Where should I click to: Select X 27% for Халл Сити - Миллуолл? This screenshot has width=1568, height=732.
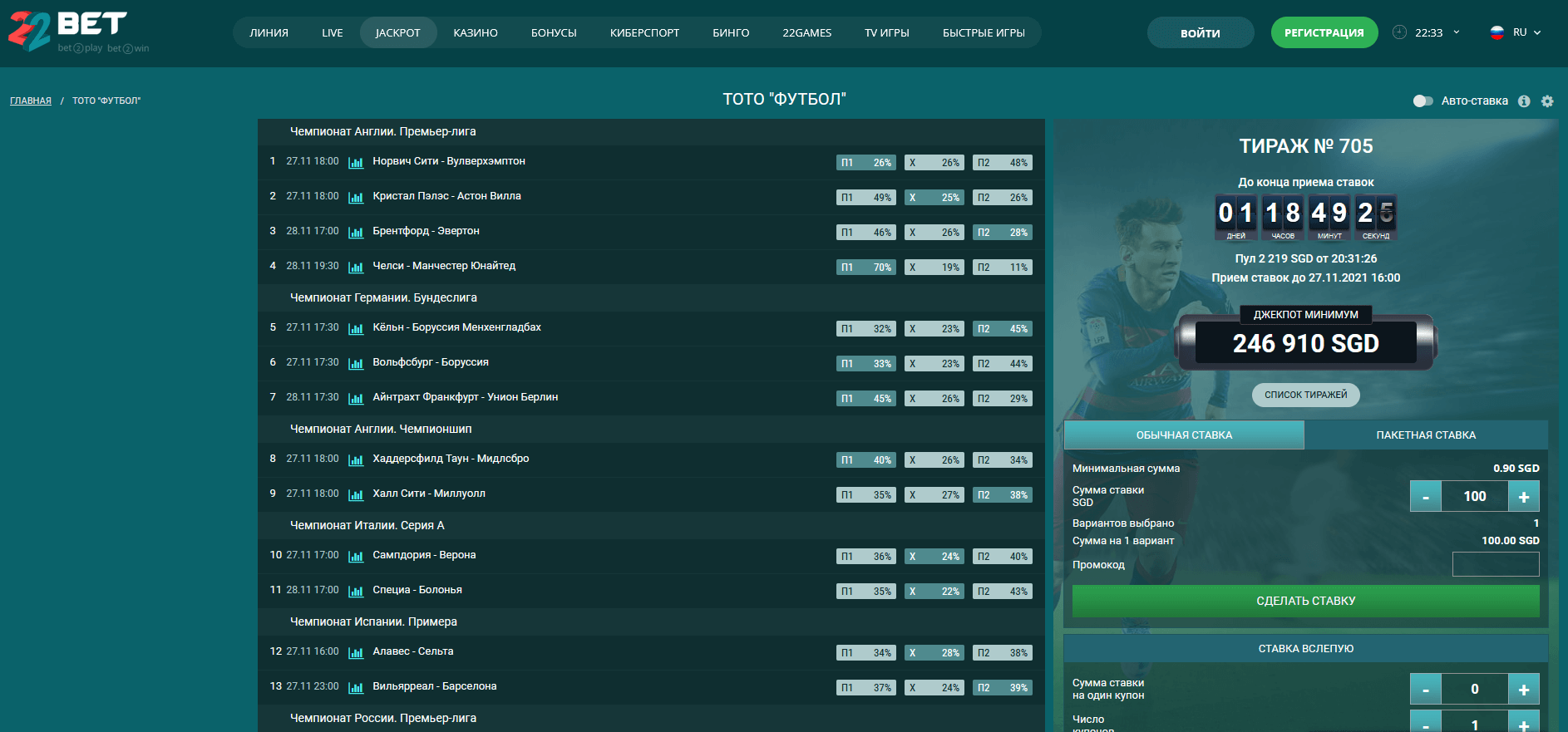(x=934, y=495)
